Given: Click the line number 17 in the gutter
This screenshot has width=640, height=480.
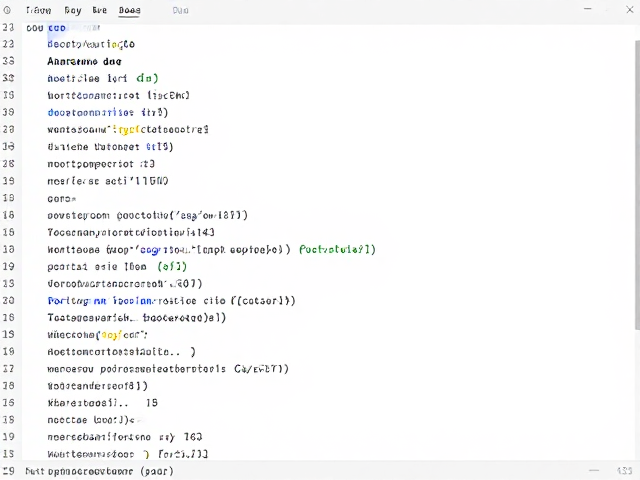Looking at the screenshot, I should [8, 369].
